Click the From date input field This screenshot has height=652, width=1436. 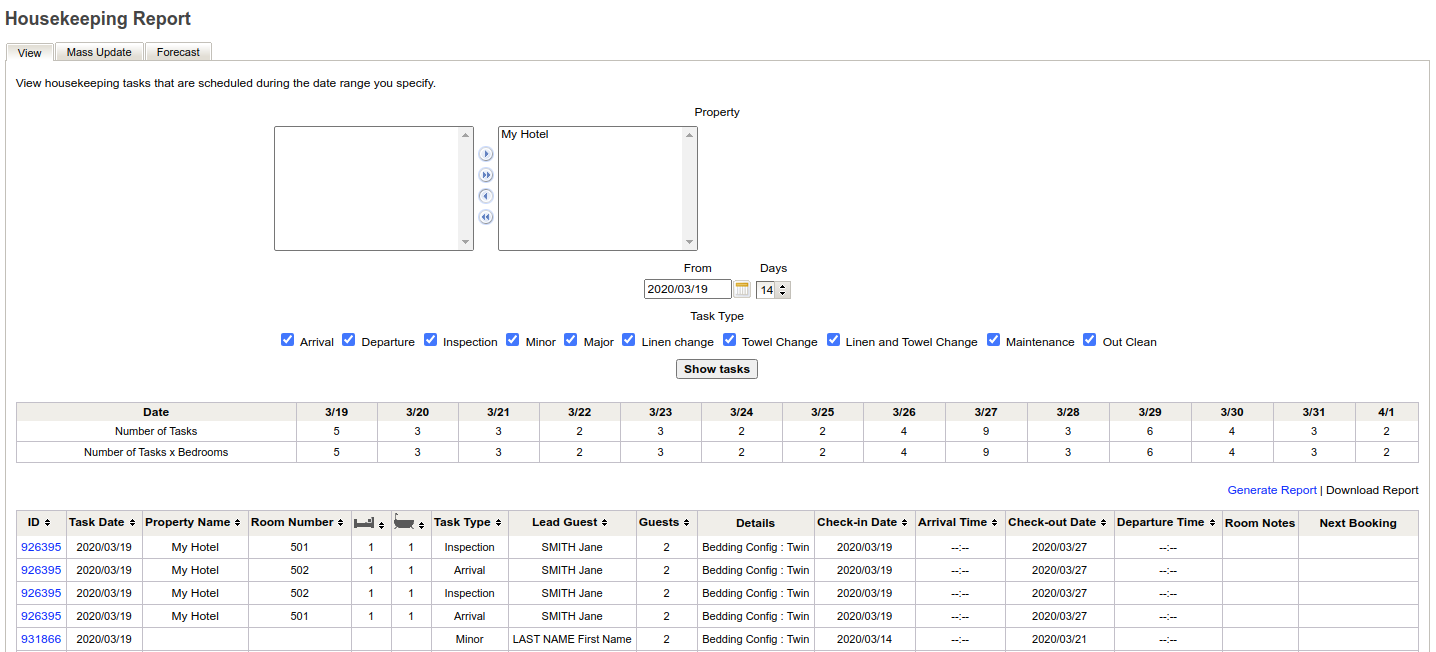pos(687,289)
